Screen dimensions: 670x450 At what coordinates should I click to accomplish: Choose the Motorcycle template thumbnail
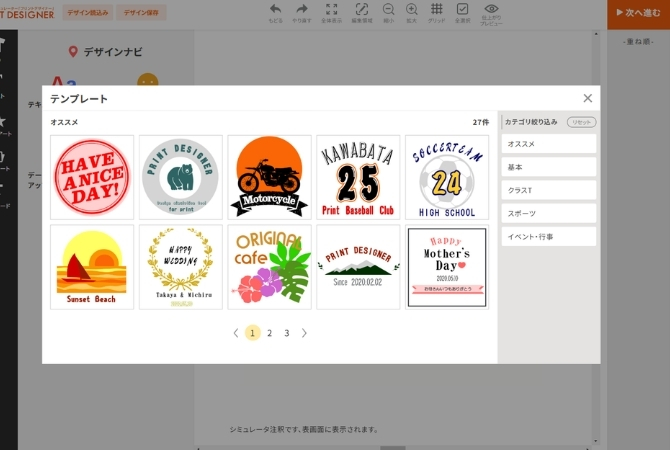click(x=269, y=176)
